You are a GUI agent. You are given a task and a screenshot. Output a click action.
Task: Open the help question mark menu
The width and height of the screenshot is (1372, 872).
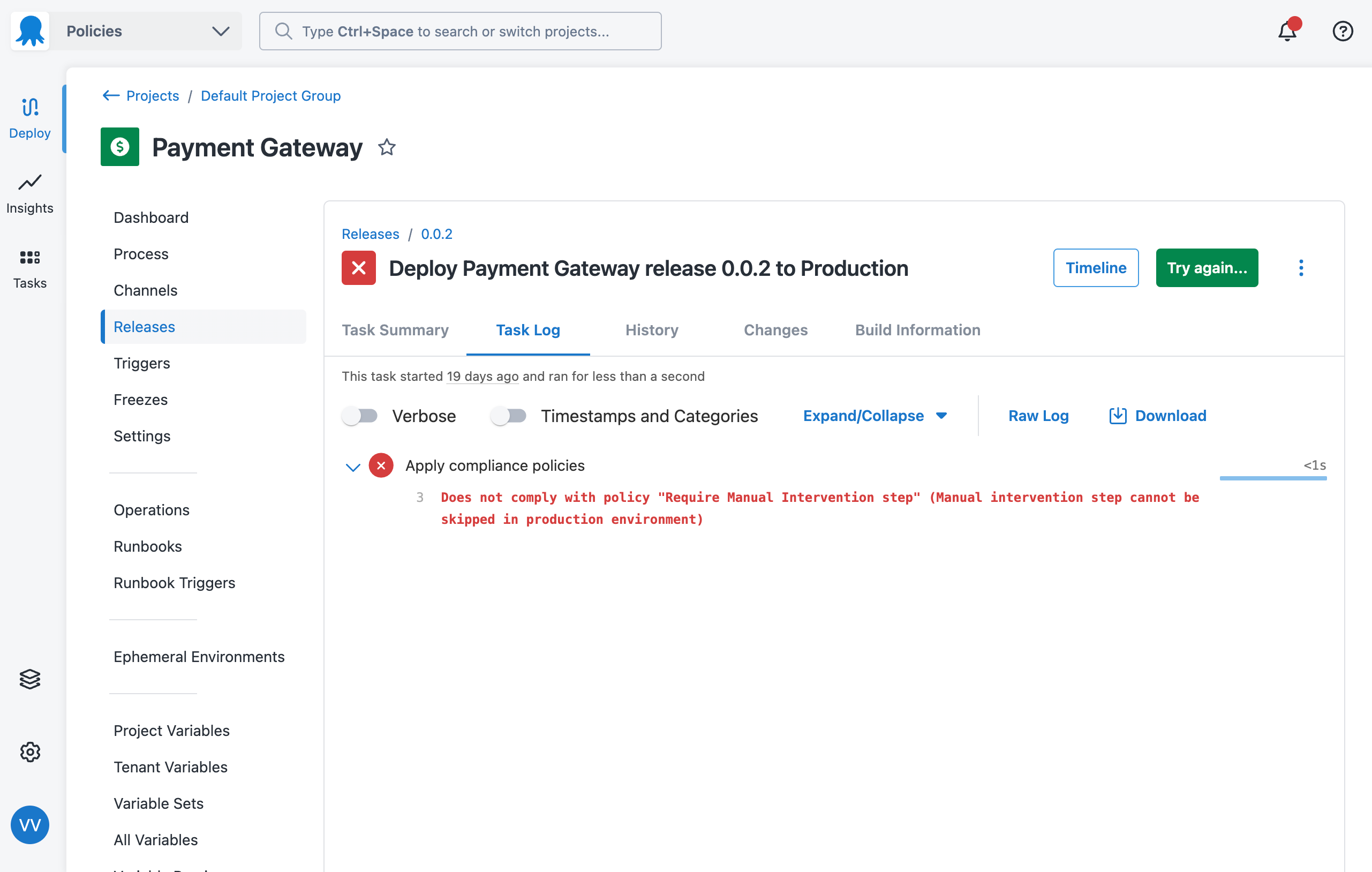pos(1343,31)
